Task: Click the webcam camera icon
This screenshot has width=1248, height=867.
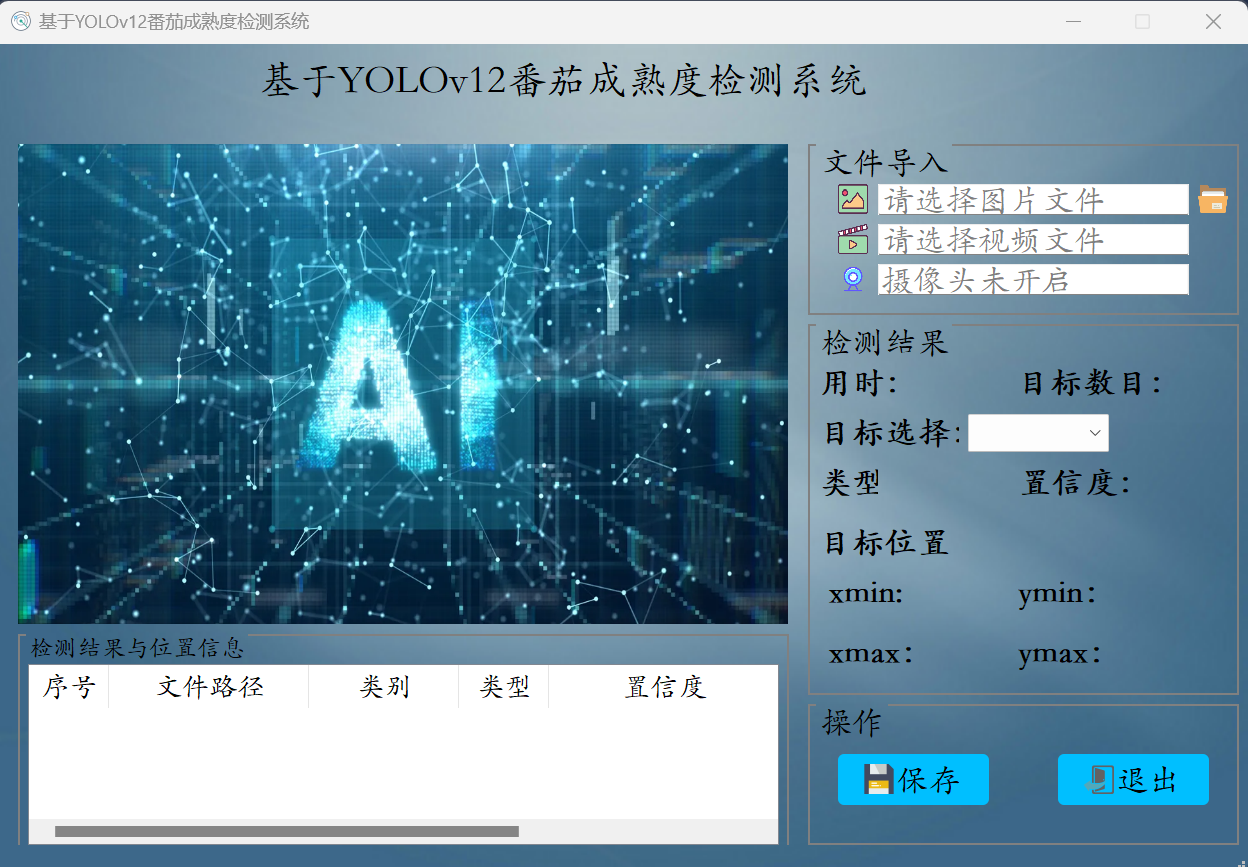Action: [x=853, y=279]
